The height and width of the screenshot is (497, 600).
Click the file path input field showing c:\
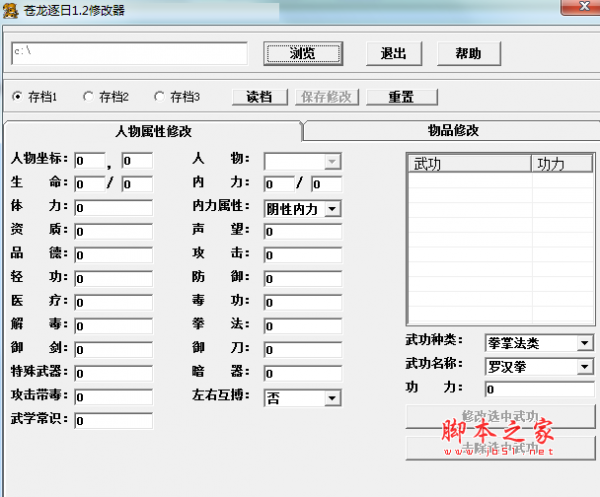[x=129, y=53]
